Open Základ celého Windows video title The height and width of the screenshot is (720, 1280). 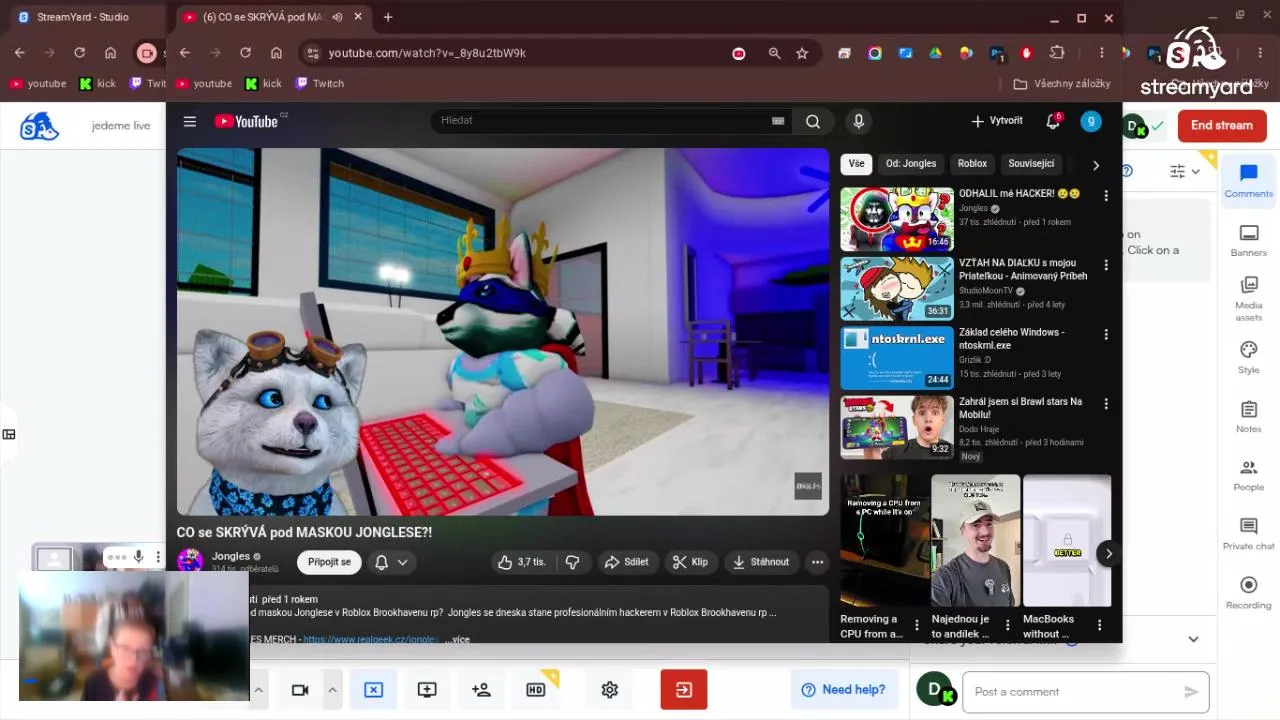[x=1012, y=338]
